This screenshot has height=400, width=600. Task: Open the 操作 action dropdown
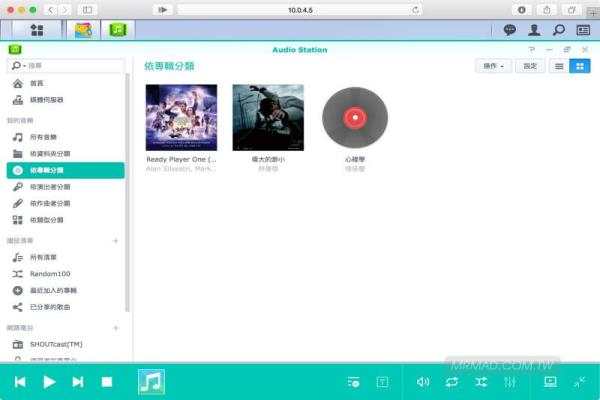click(493, 66)
